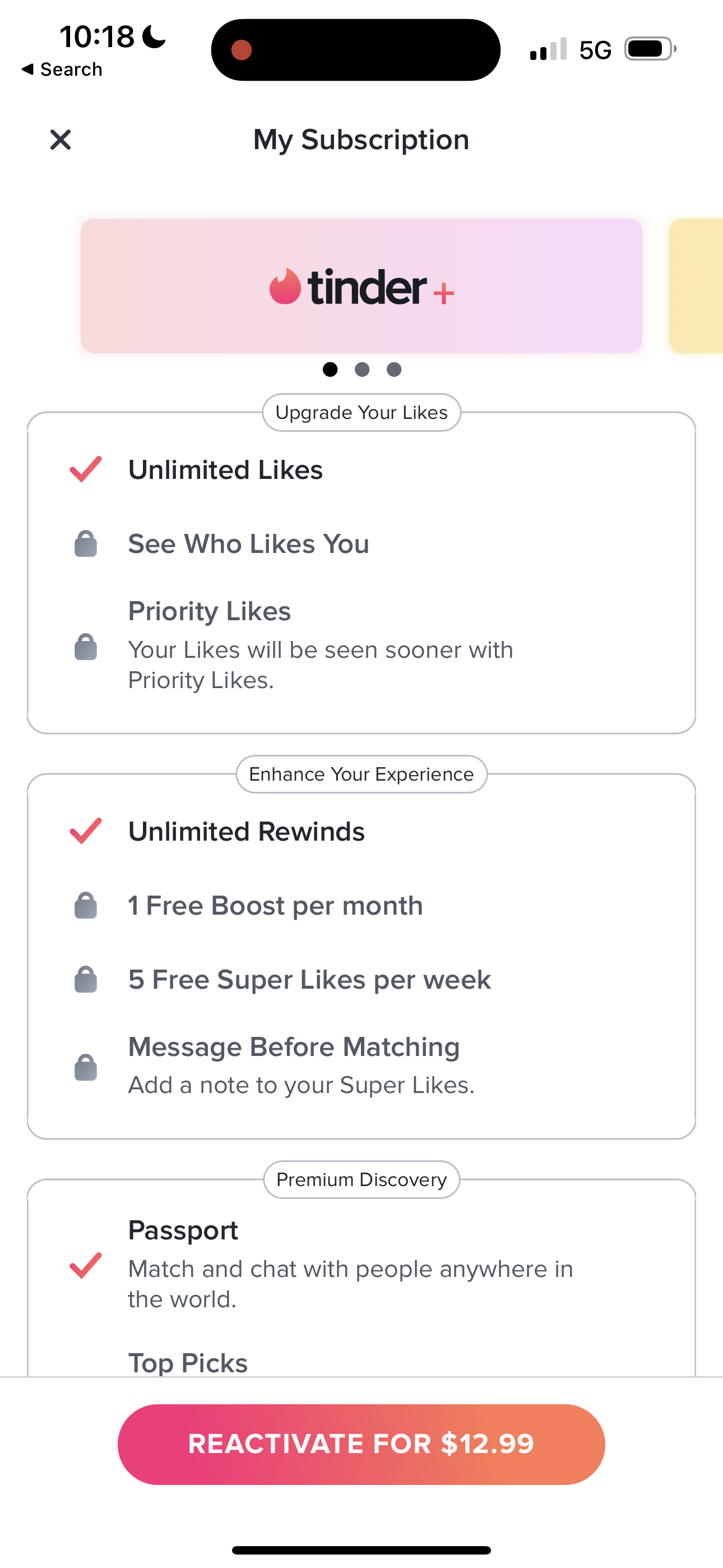This screenshot has width=723, height=1568.
Task: Tap the lock icon next to Priority Likes
Action: click(x=86, y=647)
